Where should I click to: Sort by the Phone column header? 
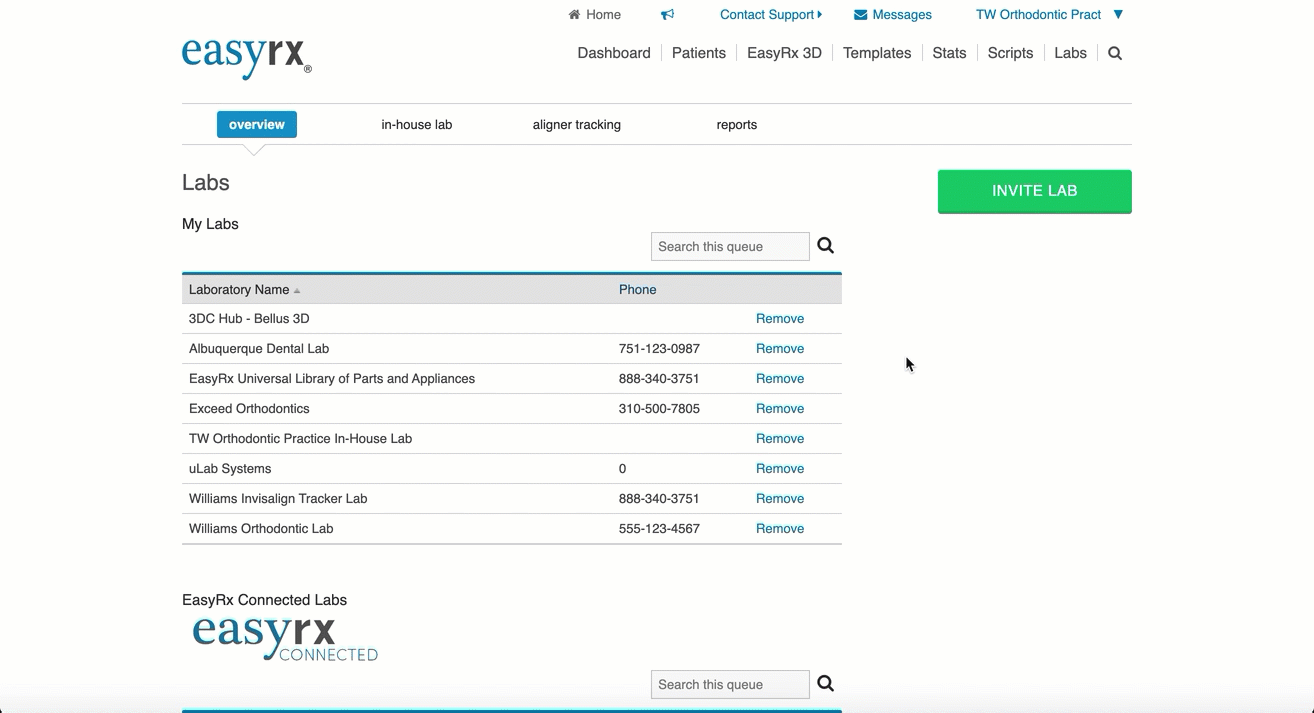point(638,290)
